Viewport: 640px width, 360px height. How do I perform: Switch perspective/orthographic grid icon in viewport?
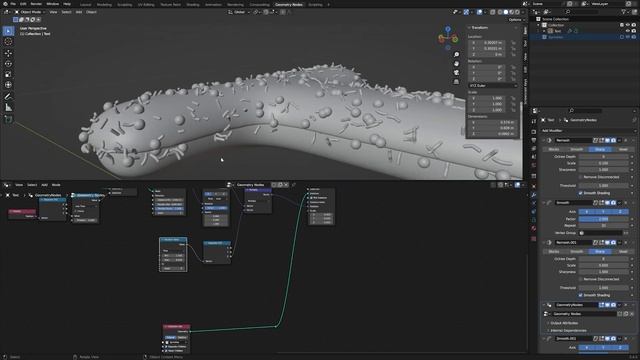tap(456, 82)
